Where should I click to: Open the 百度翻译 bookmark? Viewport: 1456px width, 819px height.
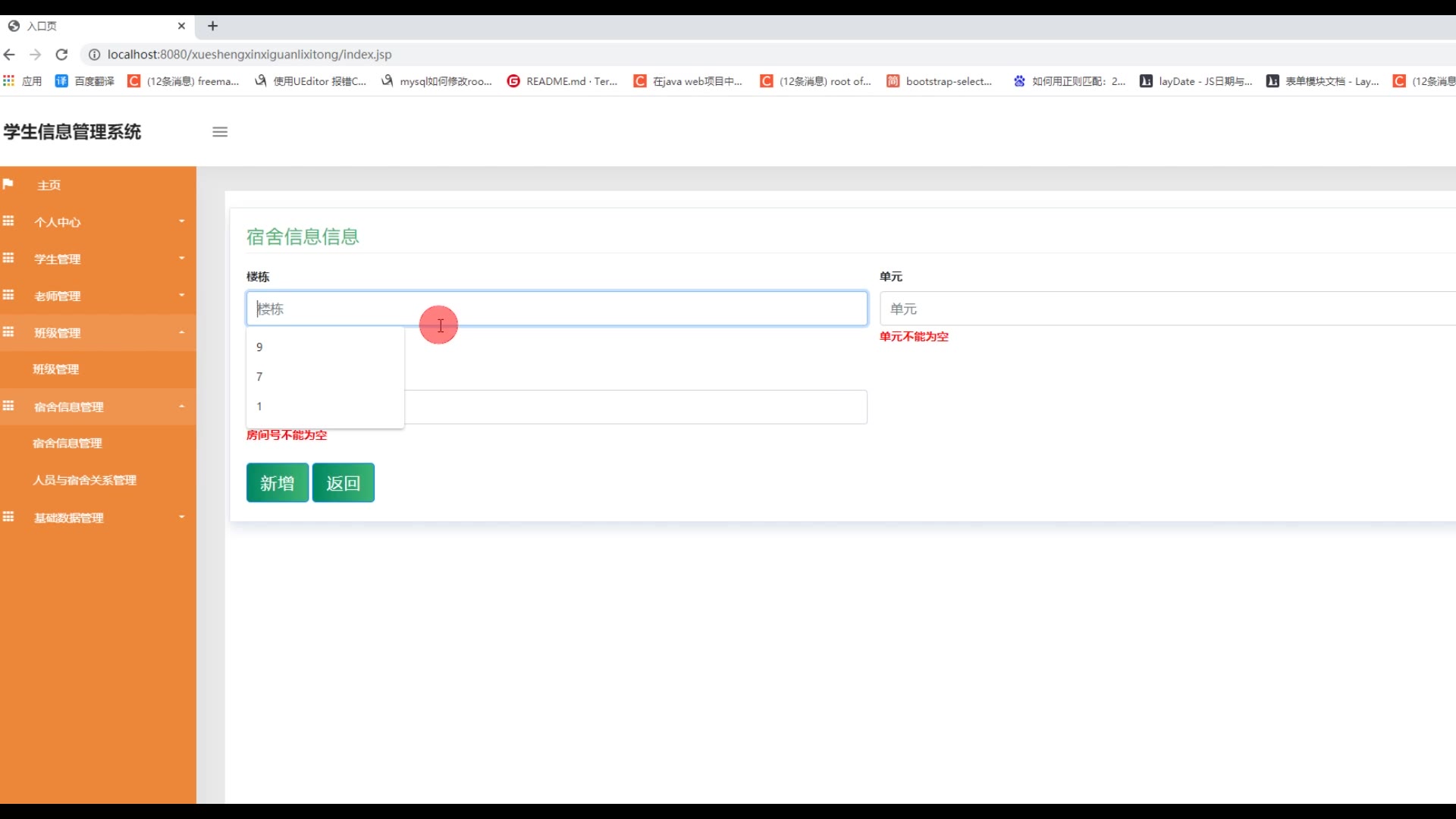click(x=85, y=81)
